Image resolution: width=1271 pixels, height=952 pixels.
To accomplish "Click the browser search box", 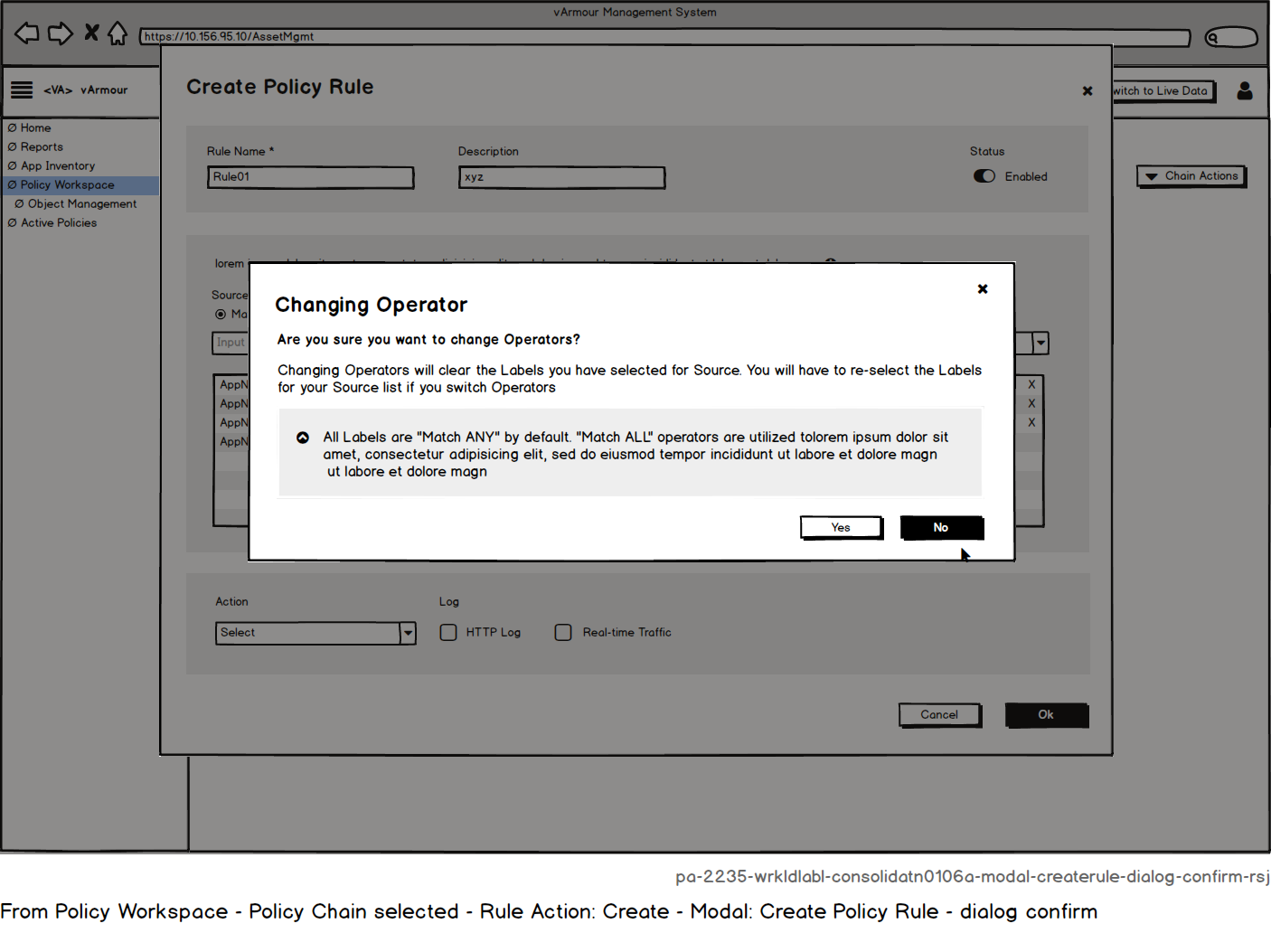I will coord(1231,37).
